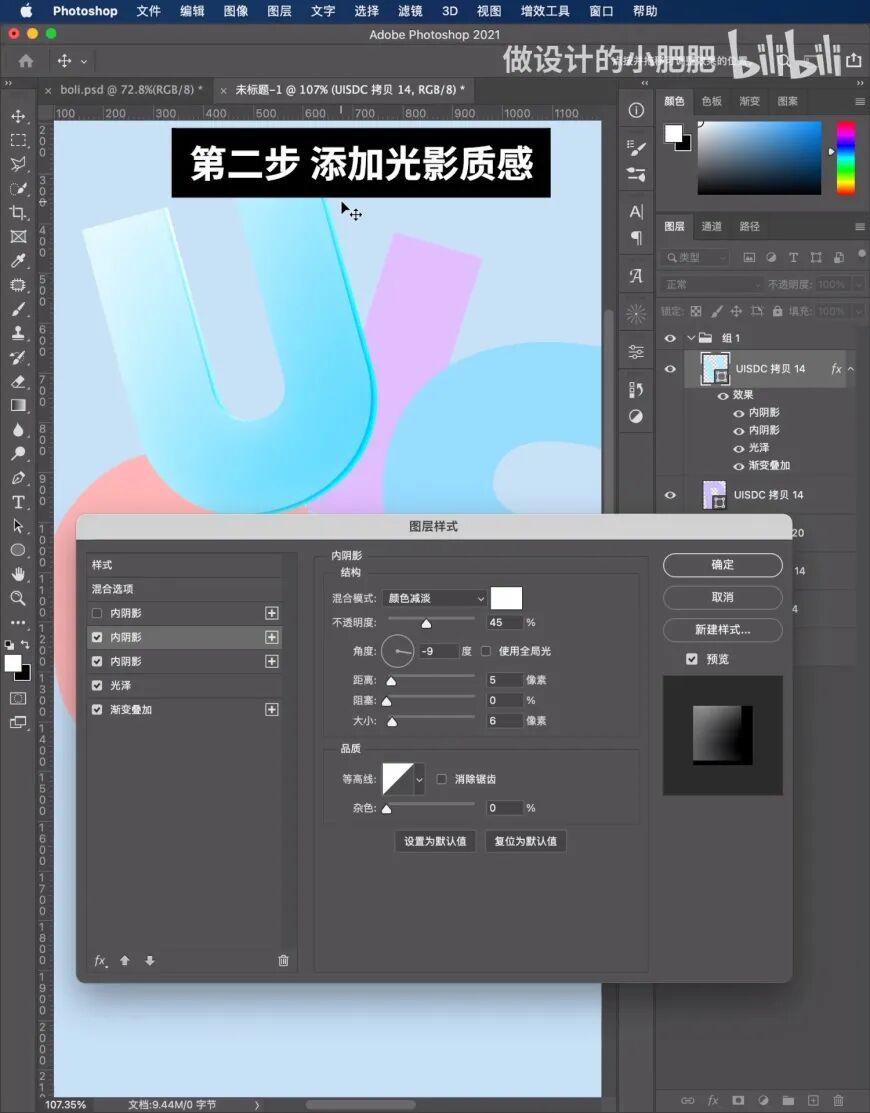Click the 不透明度 opacity slider handle

[x=426, y=624]
